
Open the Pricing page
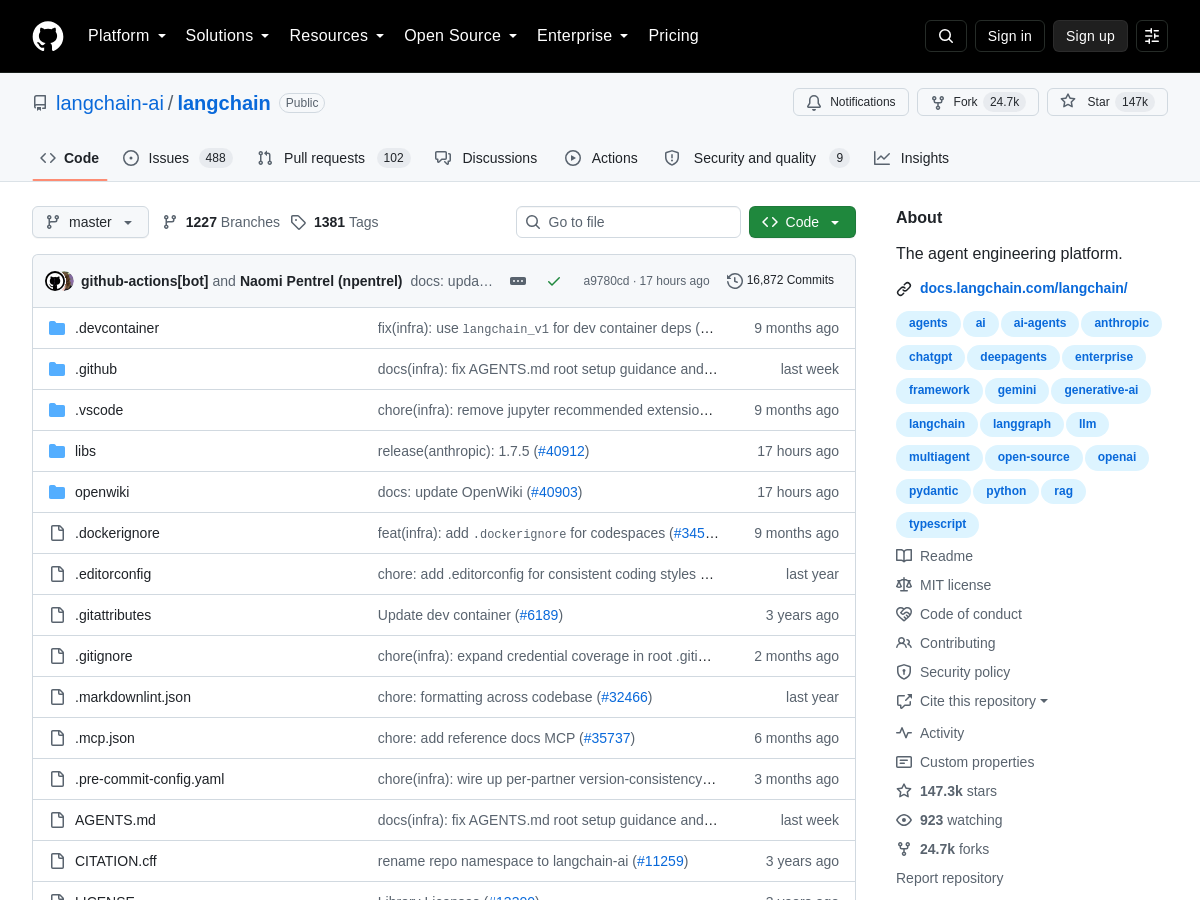(674, 36)
